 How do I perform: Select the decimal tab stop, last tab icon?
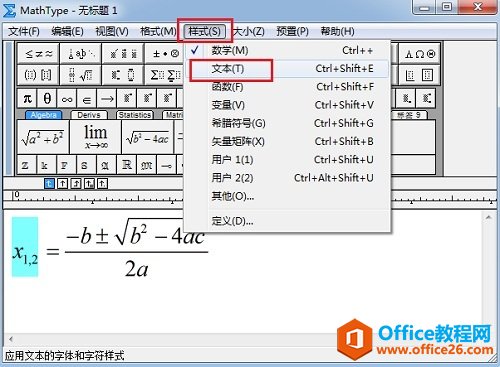point(102,183)
